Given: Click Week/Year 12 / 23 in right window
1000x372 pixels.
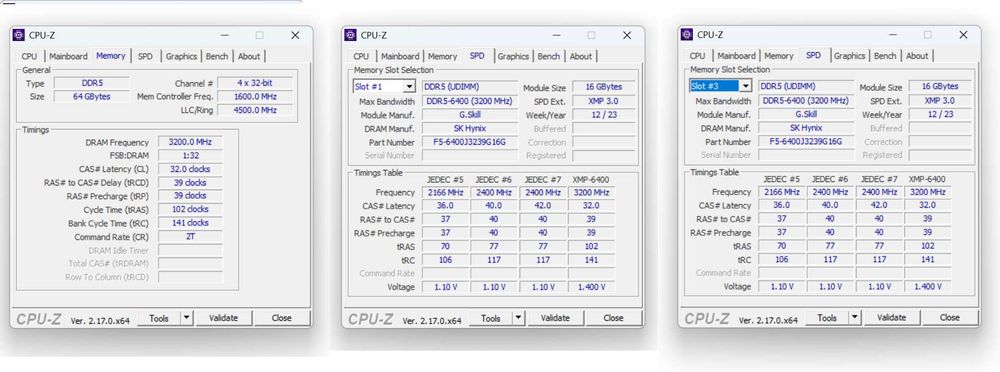Looking at the screenshot, I should 940,114.
